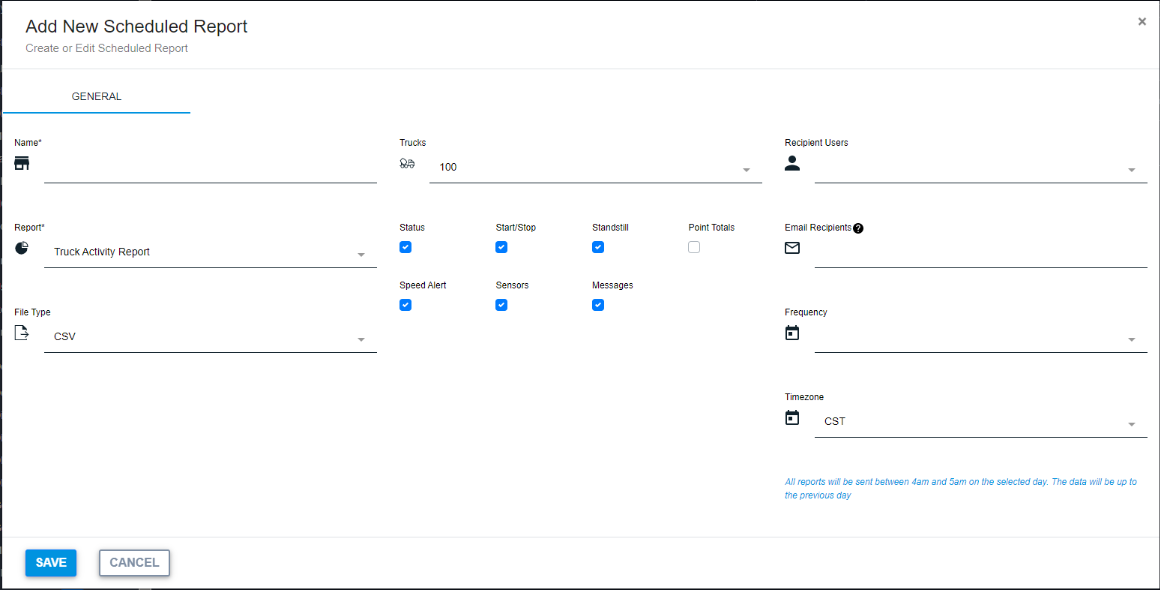Expand the CSV file type dropdown
Screen dimensions: 1160x590
click(x=210, y=338)
